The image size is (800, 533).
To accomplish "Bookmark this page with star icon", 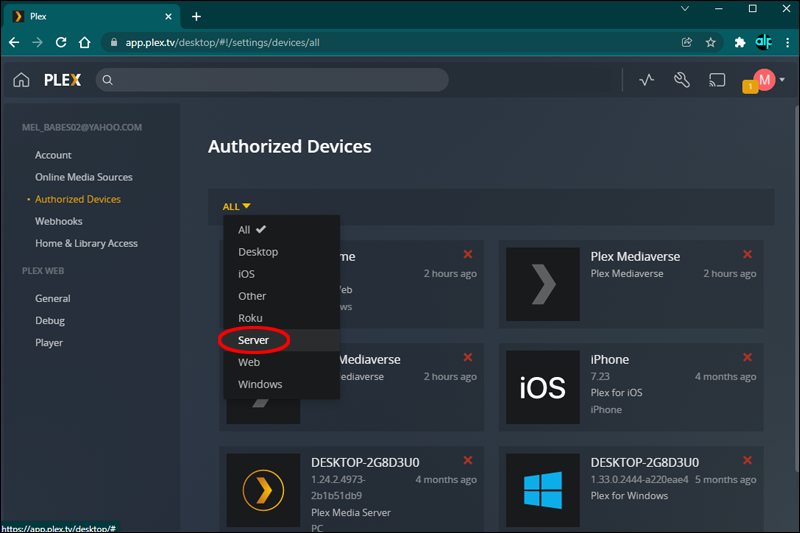I will click(x=711, y=42).
